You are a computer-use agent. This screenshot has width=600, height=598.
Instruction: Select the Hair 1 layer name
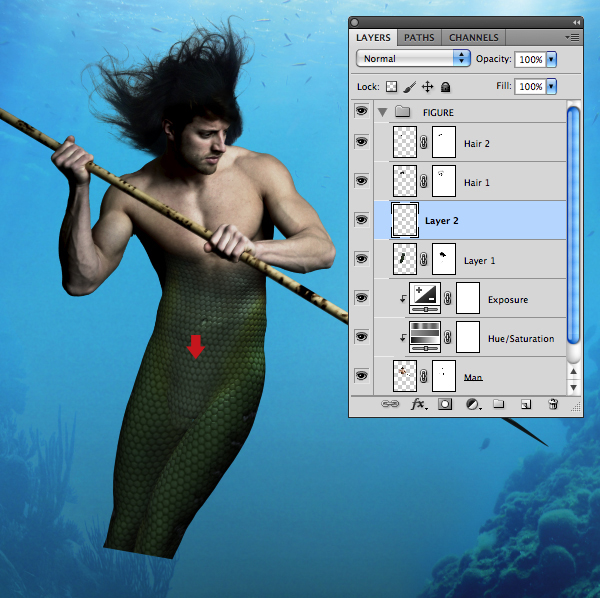click(x=476, y=182)
